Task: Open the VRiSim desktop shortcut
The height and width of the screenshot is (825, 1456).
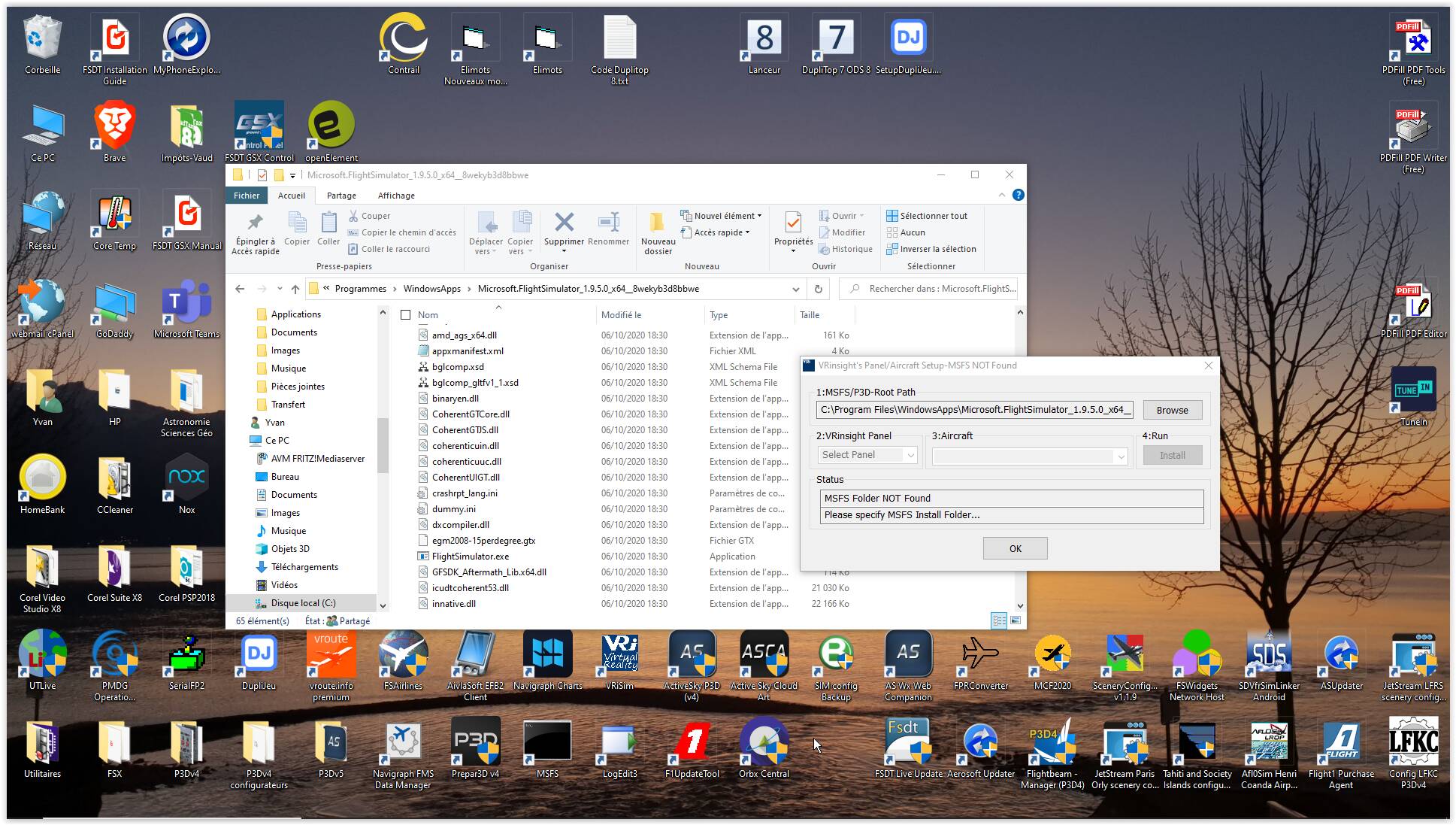Action: pos(619,661)
